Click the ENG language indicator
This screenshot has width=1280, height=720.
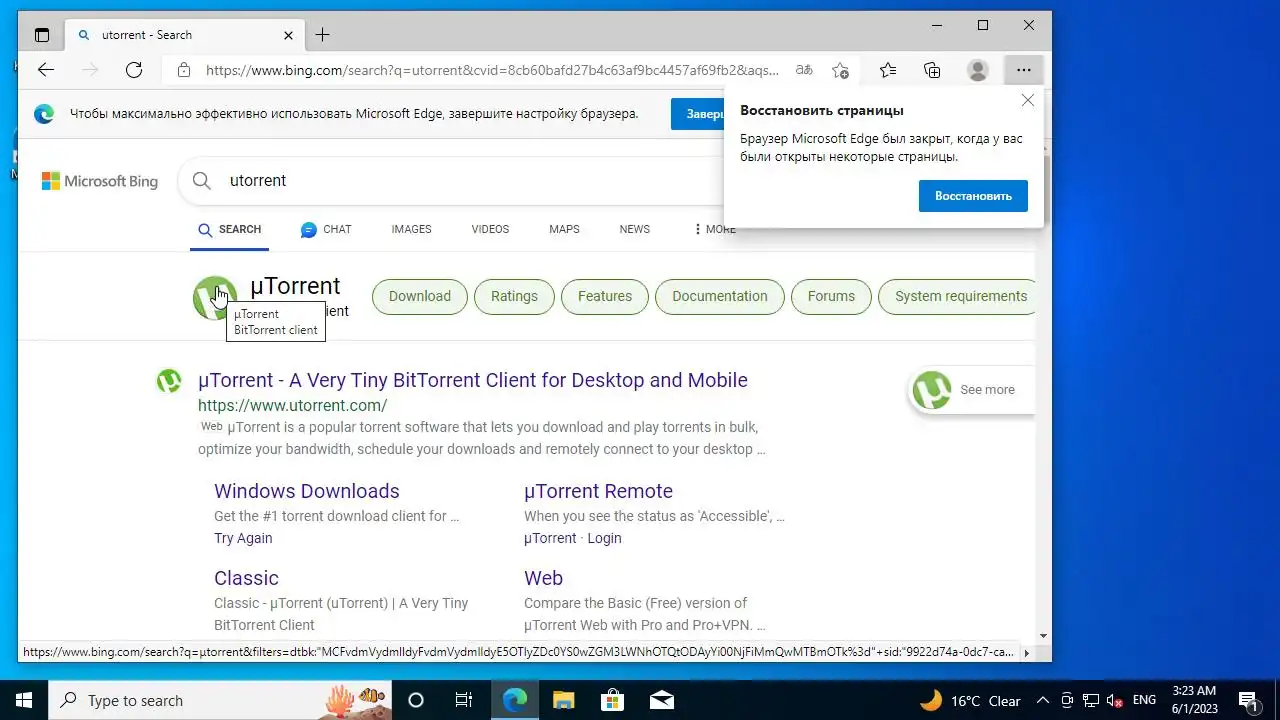pos(1144,700)
